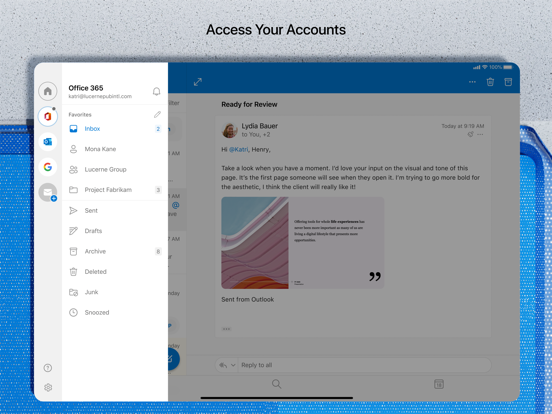The width and height of the screenshot is (552, 414).
Task: Open Project Fabrikam folder
Action: tap(115, 190)
